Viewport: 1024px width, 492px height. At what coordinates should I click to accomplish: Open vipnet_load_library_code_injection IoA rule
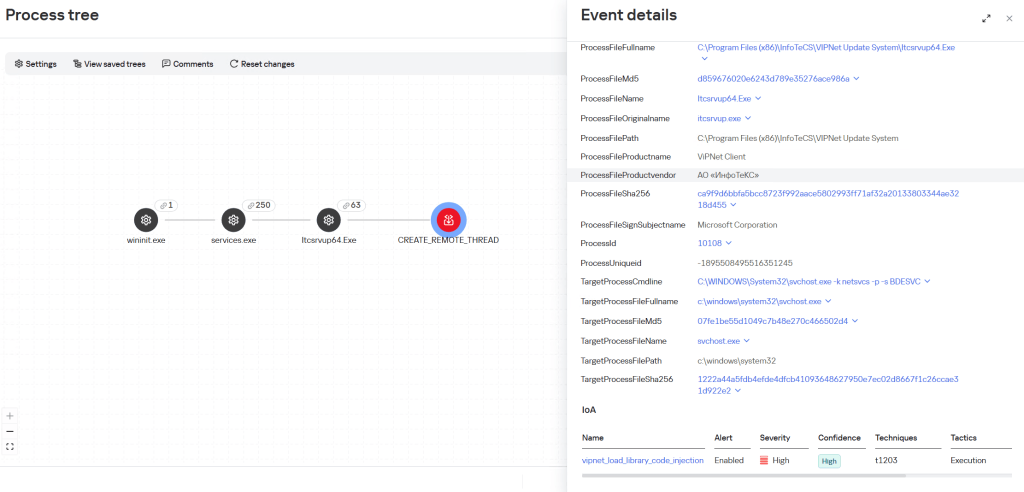pyautogui.click(x=643, y=460)
